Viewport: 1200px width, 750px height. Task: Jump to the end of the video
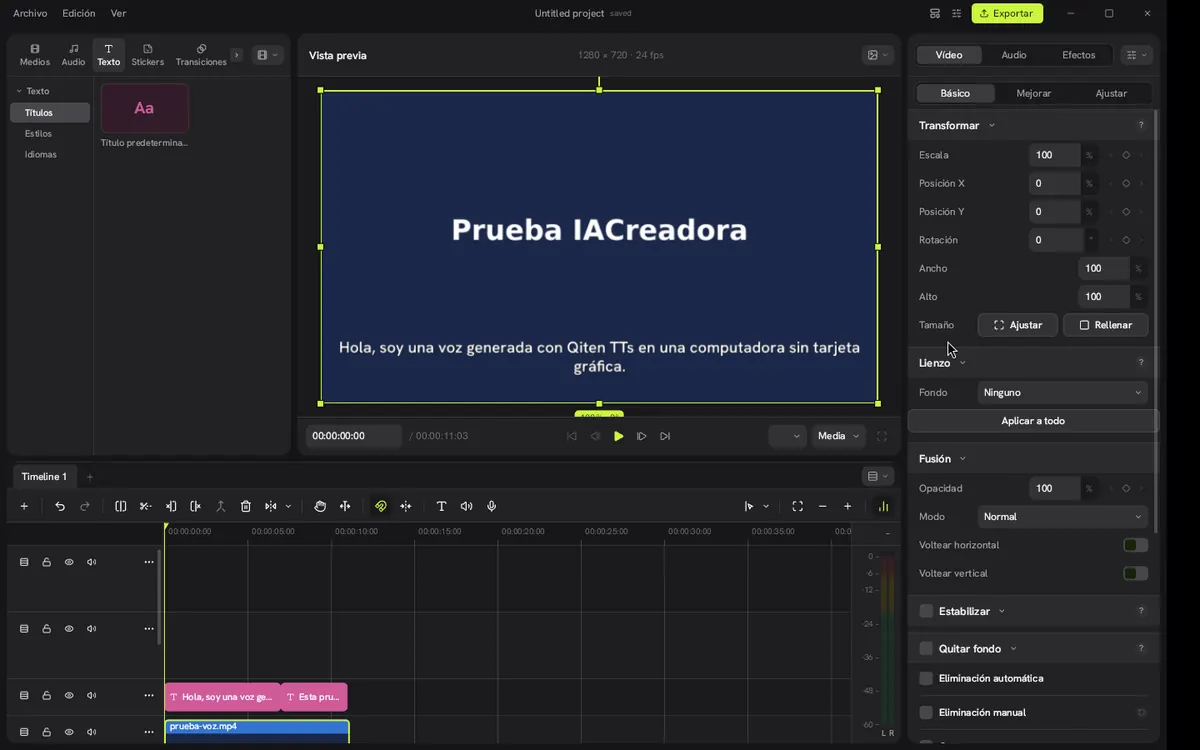(x=665, y=436)
